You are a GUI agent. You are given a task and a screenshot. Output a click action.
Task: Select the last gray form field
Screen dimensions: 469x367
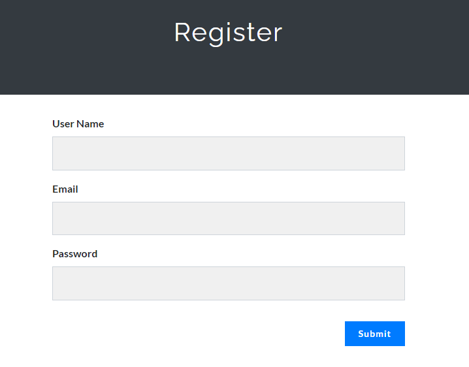click(x=228, y=283)
